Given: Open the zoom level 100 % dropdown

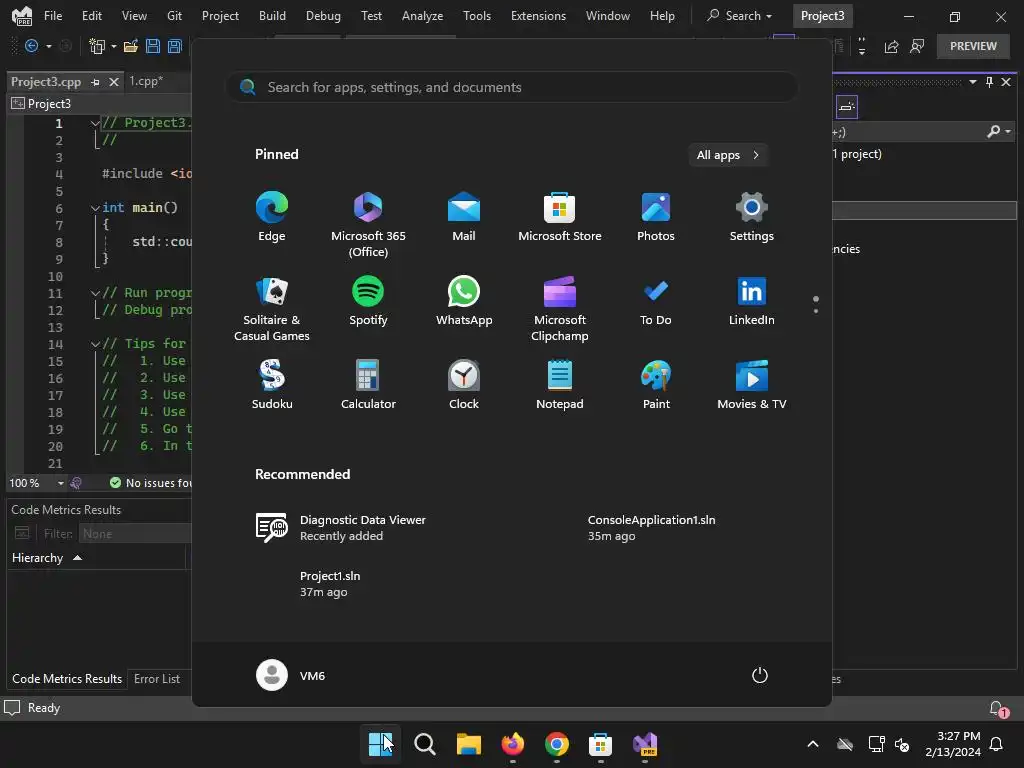Looking at the screenshot, I should click(x=61, y=483).
